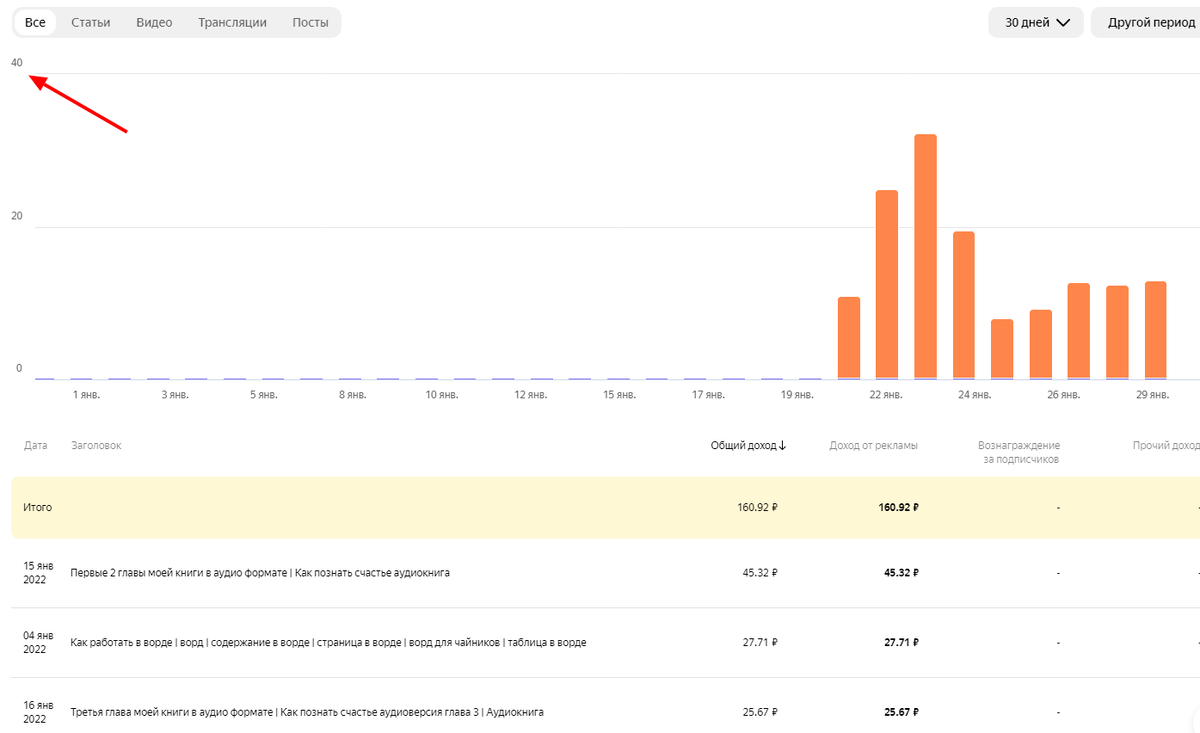This screenshot has width=1200, height=733.
Task: Open "Третья глава моей книги" article title
Action: [x=307, y=712]
